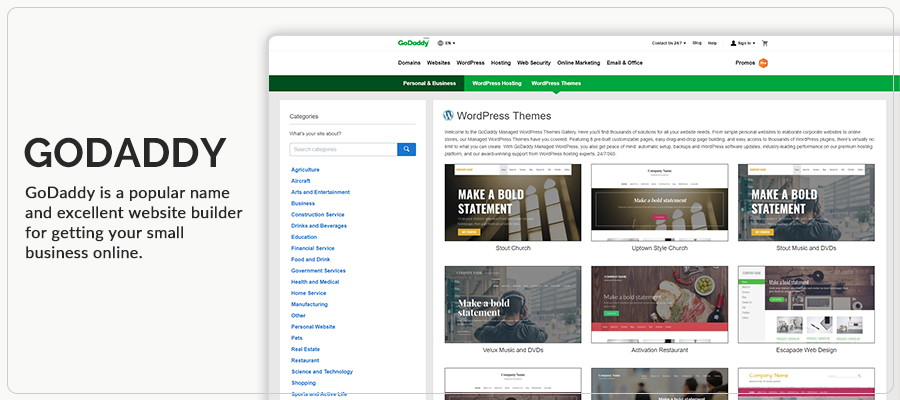Image resolution: width=900 pixels, height=400 pixels.
Task: Click the WordPress logo beside the heading
Action: click(449, 116)
